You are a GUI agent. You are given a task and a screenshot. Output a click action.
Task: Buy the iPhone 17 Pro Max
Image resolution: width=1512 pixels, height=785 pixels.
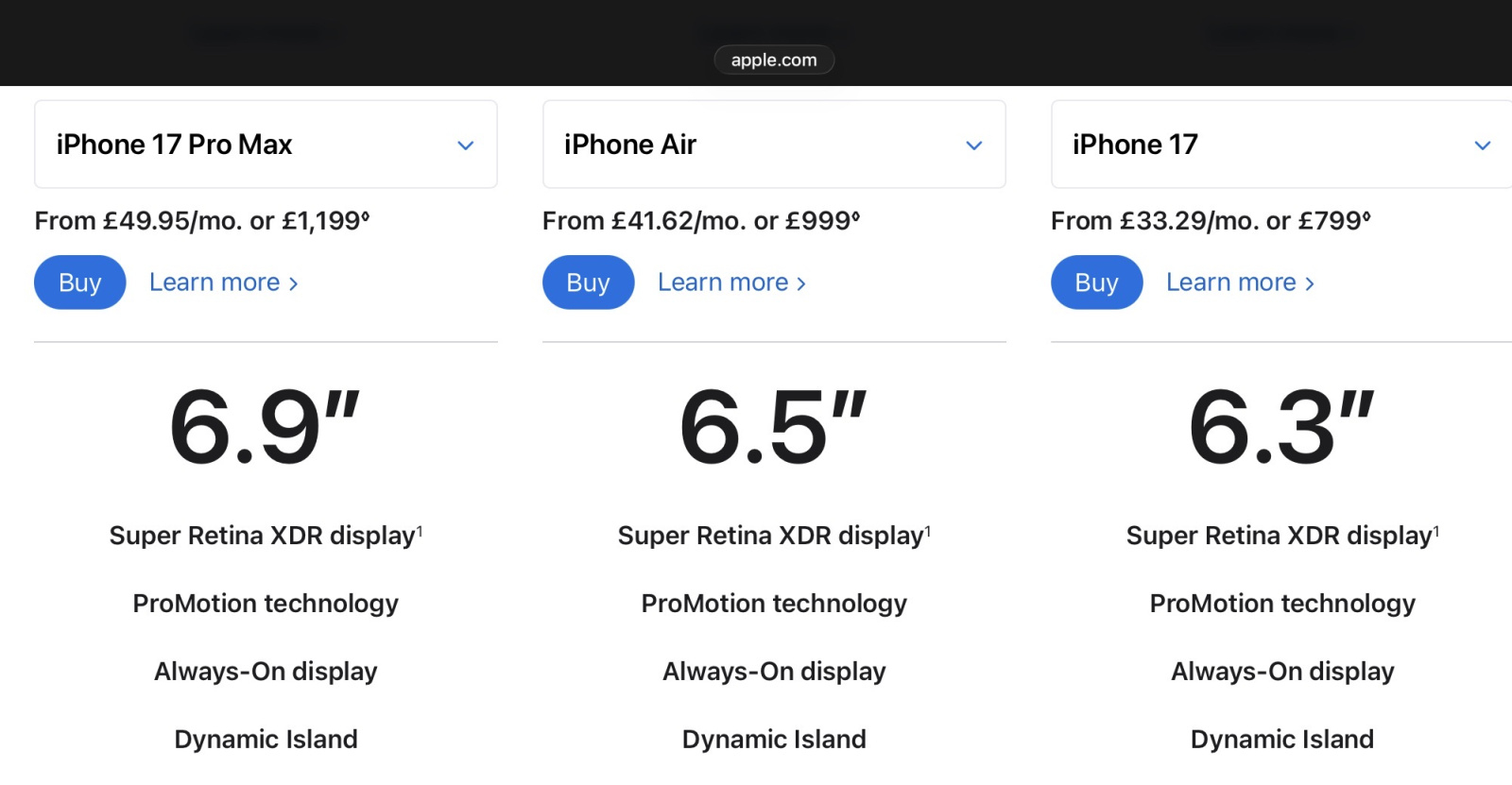pos(80,282)
